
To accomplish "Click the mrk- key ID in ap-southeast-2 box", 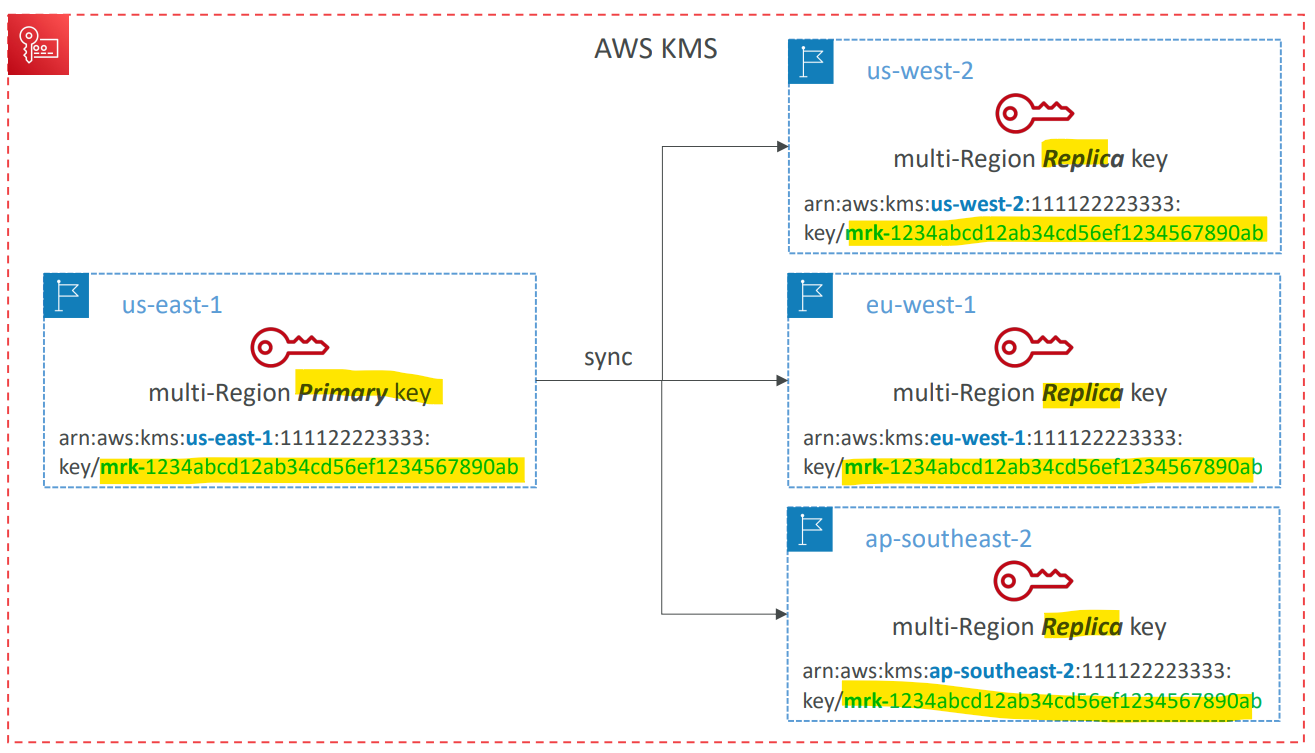I will point(1054,701).
